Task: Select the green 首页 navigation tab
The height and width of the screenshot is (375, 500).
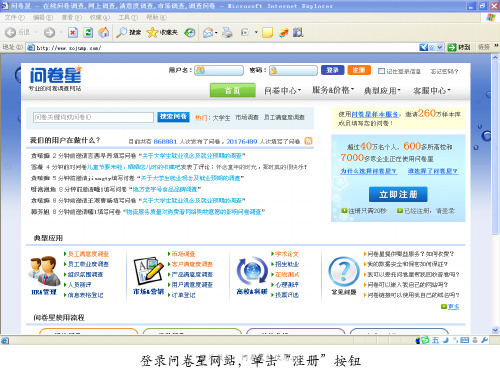Action: [x=233, y=90]
